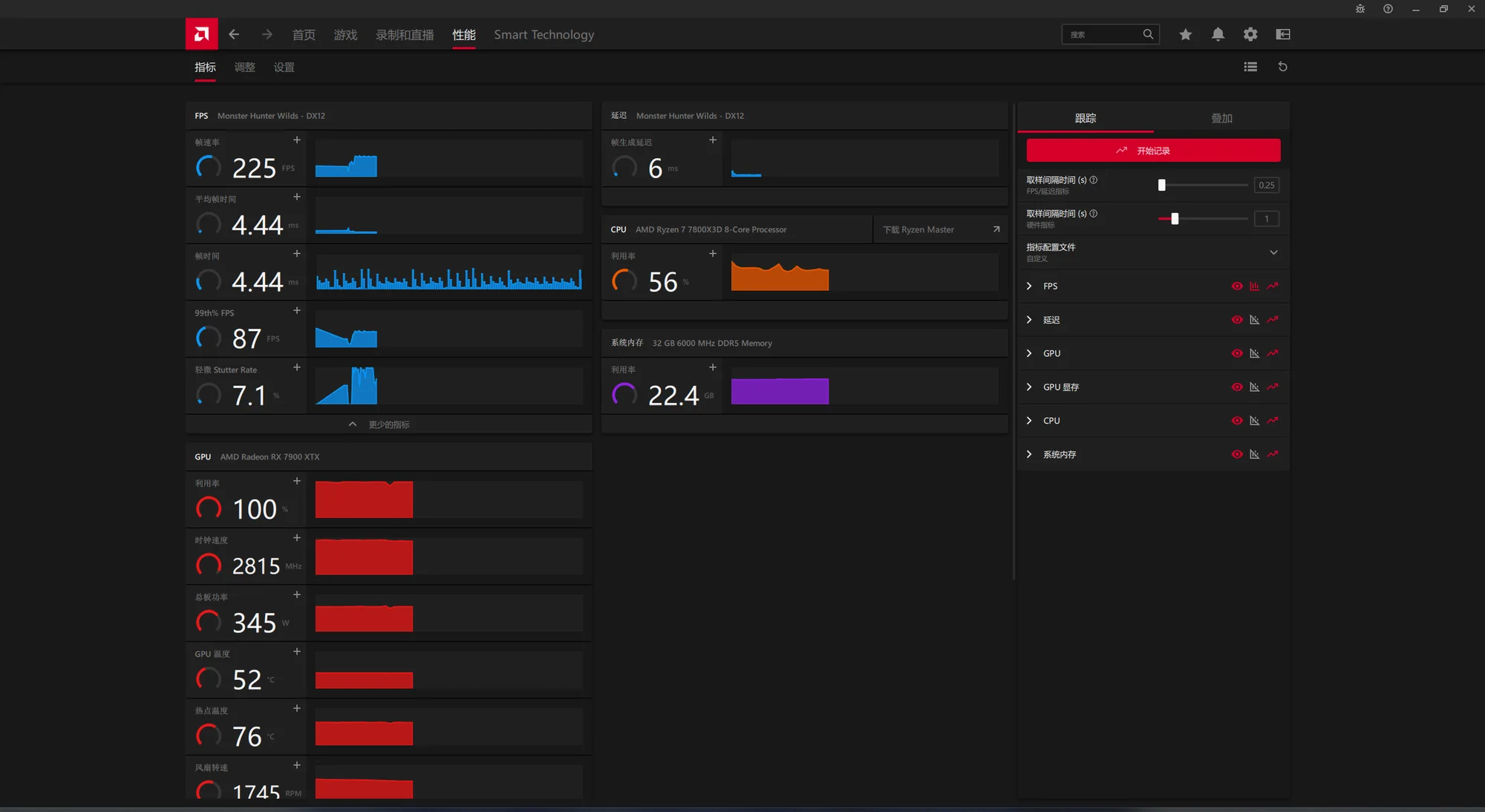Image resolution: width=1485 pixels, height=812 pixels.
Task: Open notifications bell icon
Action: coord(1218,34)
